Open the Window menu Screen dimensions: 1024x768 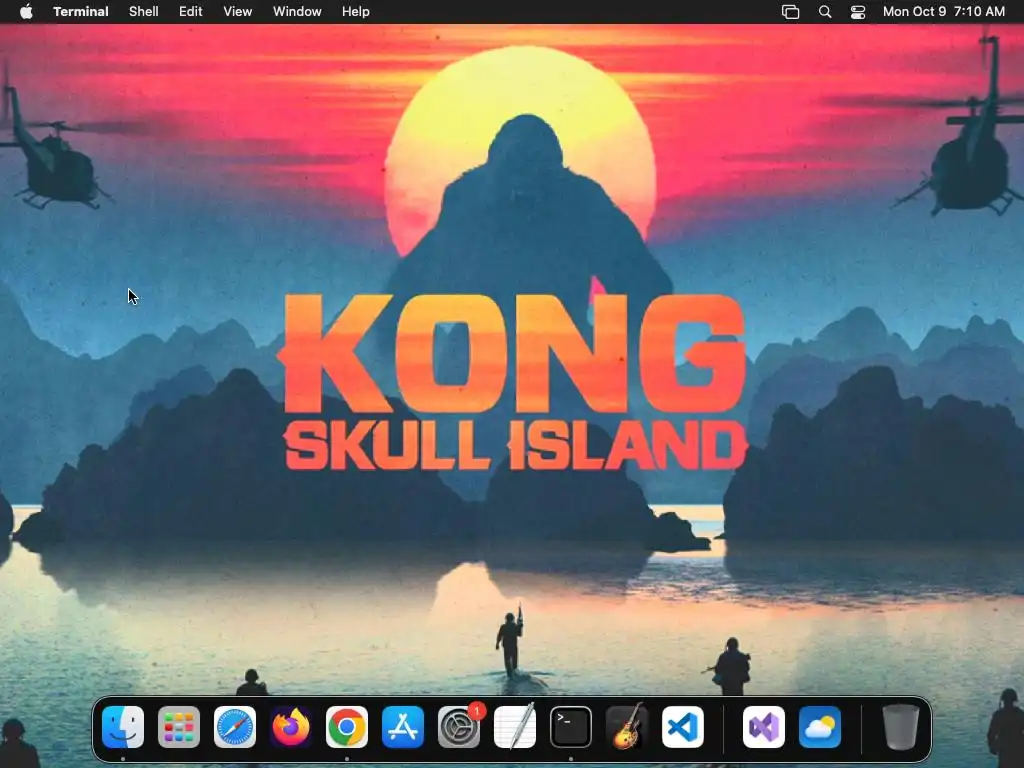pos(297,12)
